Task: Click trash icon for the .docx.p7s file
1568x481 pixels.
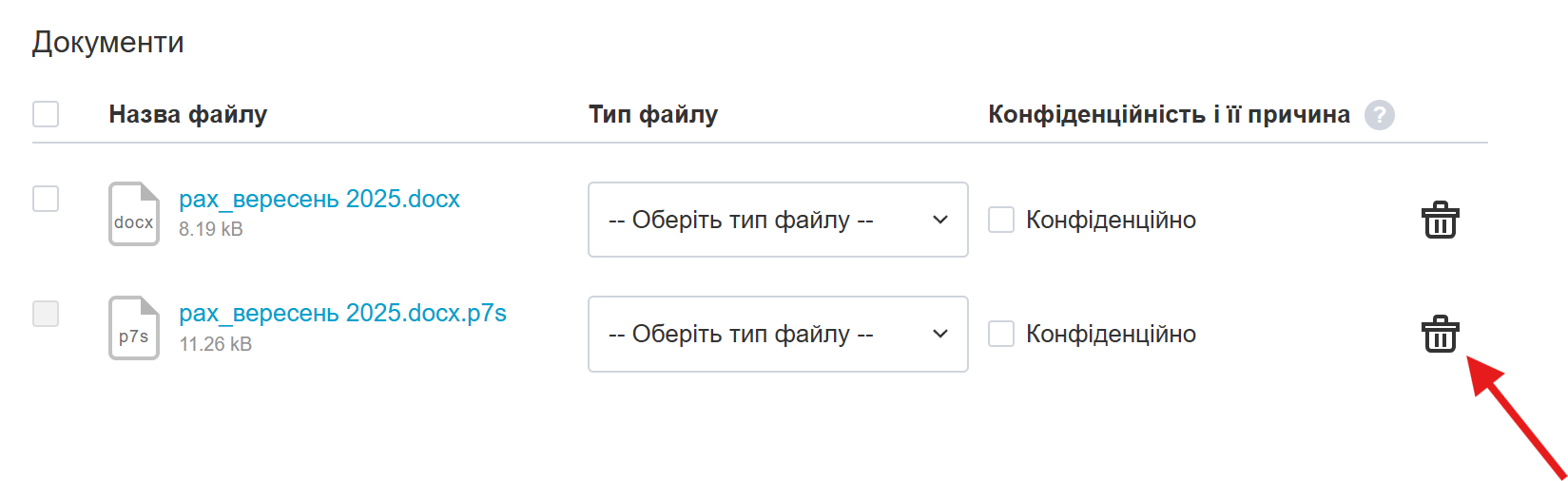Action: [1440, 334]
